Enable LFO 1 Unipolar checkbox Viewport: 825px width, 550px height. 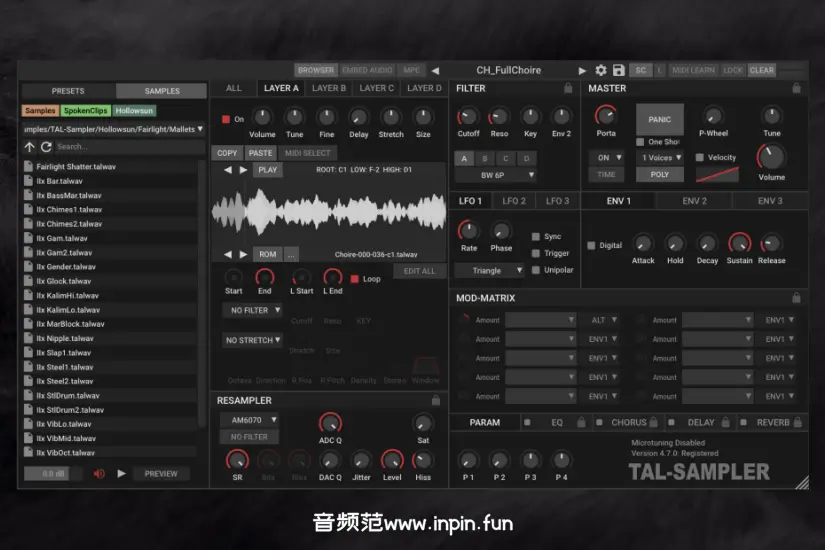[x=536, y=270]
